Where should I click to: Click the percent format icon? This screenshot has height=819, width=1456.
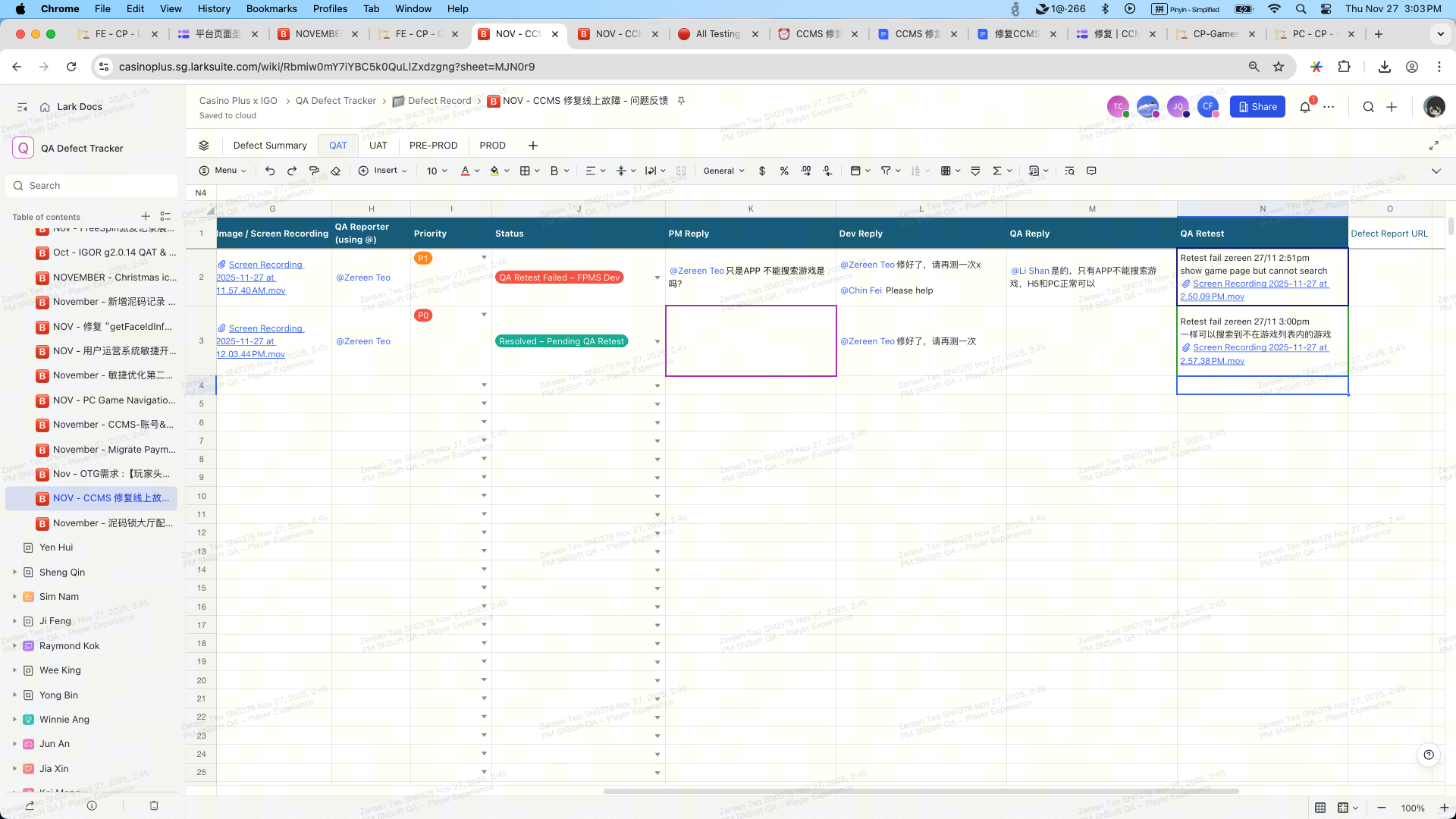(784, 171)
